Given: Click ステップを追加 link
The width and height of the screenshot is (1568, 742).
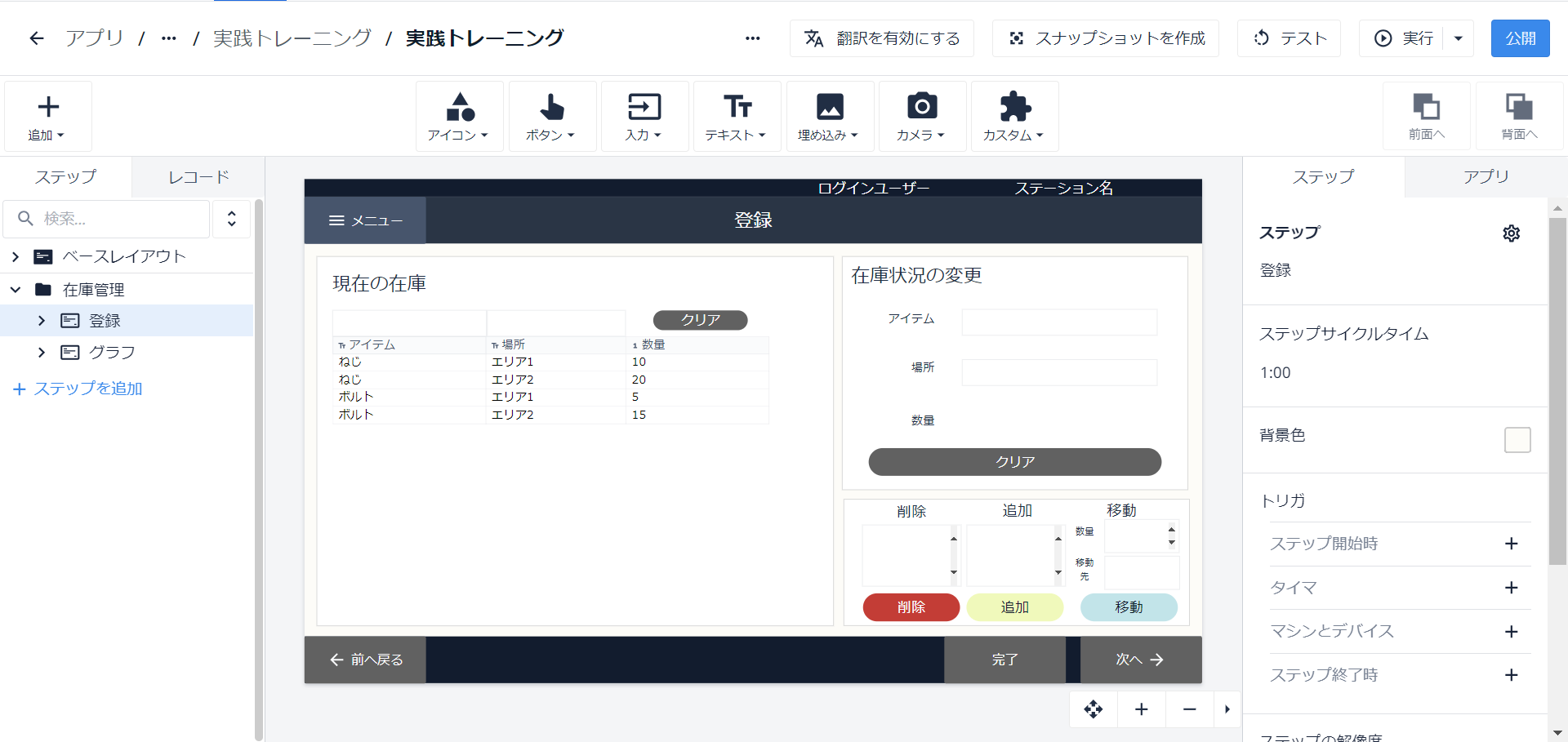Looking at the screenshot, I should [78, 389].
